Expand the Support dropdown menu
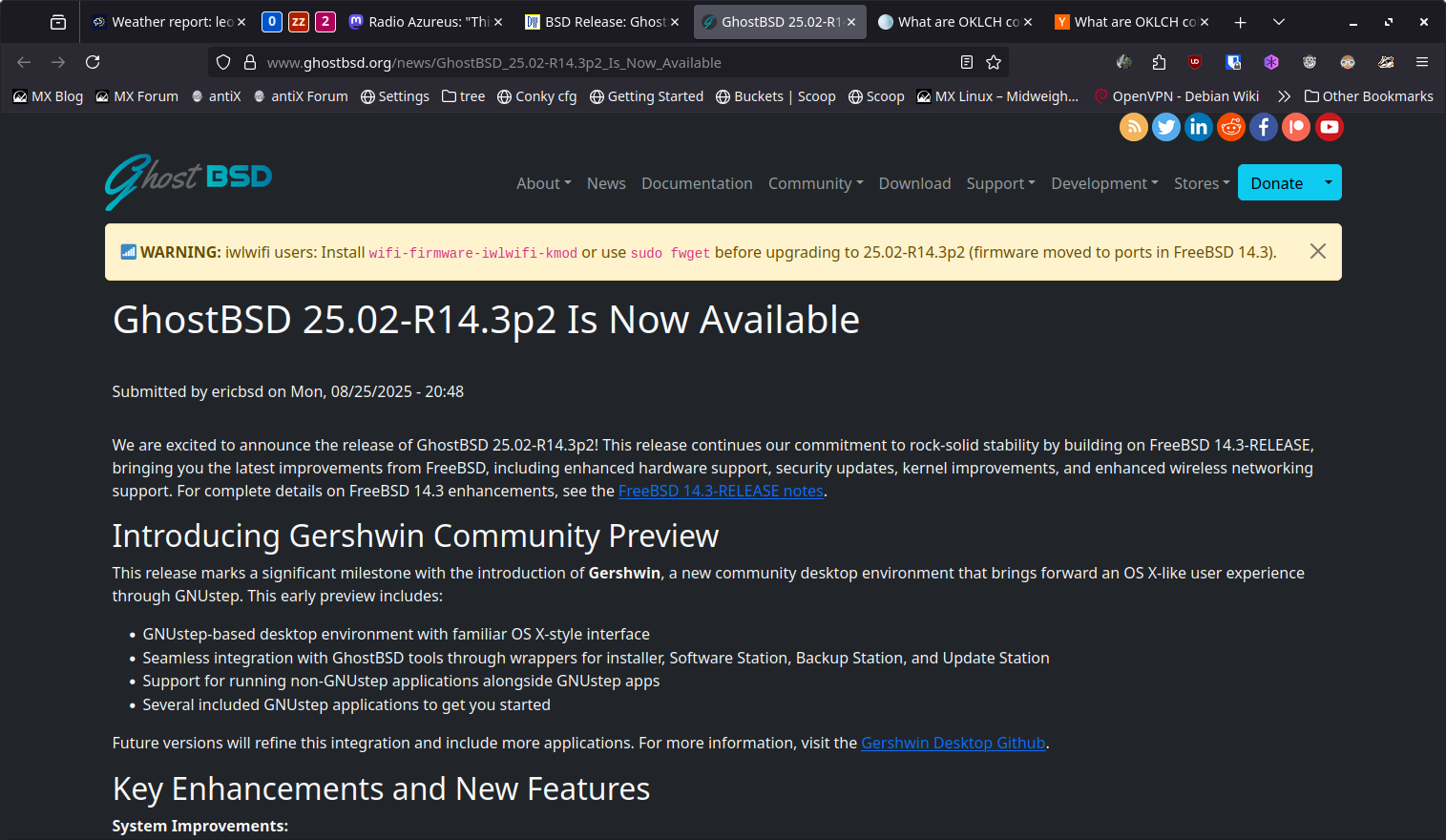 (1000, 183)
